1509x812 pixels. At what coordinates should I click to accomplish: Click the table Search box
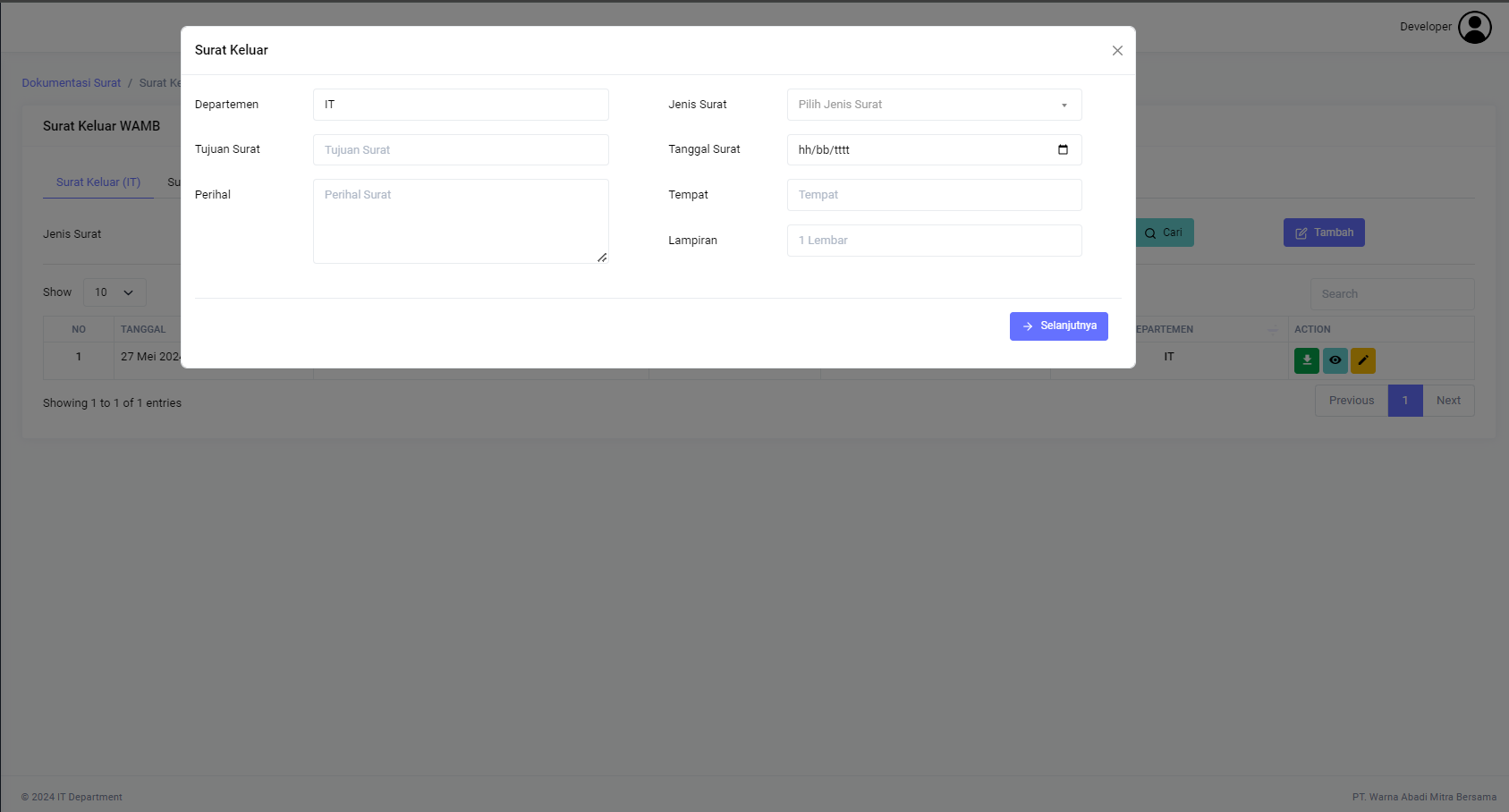tap(1391, 294)
